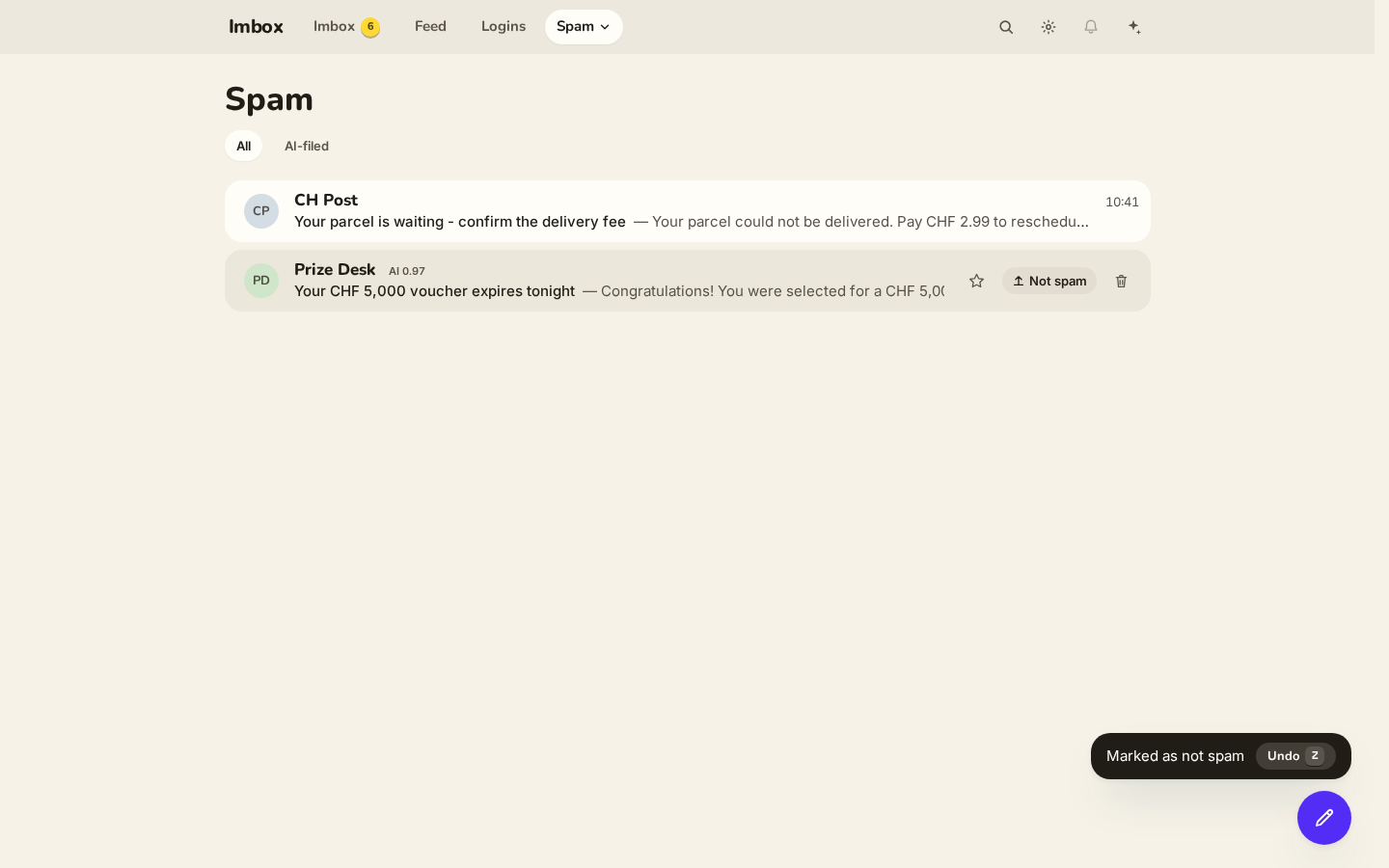Image resolution: width=1389 pixels, height=868 pixels.
Task: Delete the Prize Desk email with trash icon
Action: [1121, 281]
